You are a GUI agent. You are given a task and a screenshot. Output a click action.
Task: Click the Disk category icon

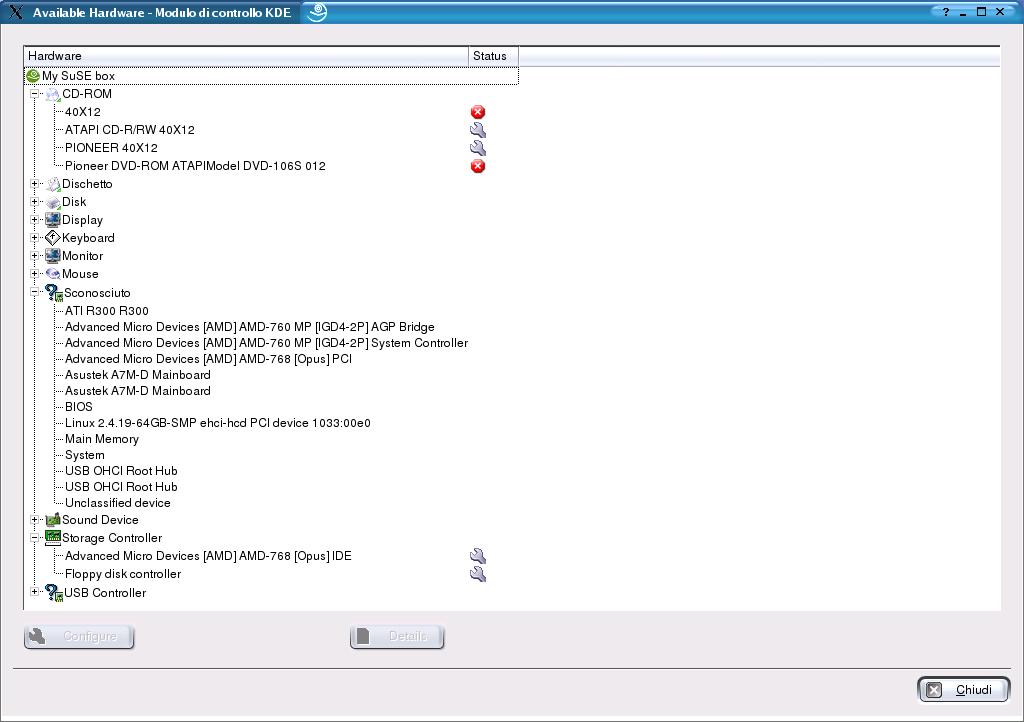point(52,202)
